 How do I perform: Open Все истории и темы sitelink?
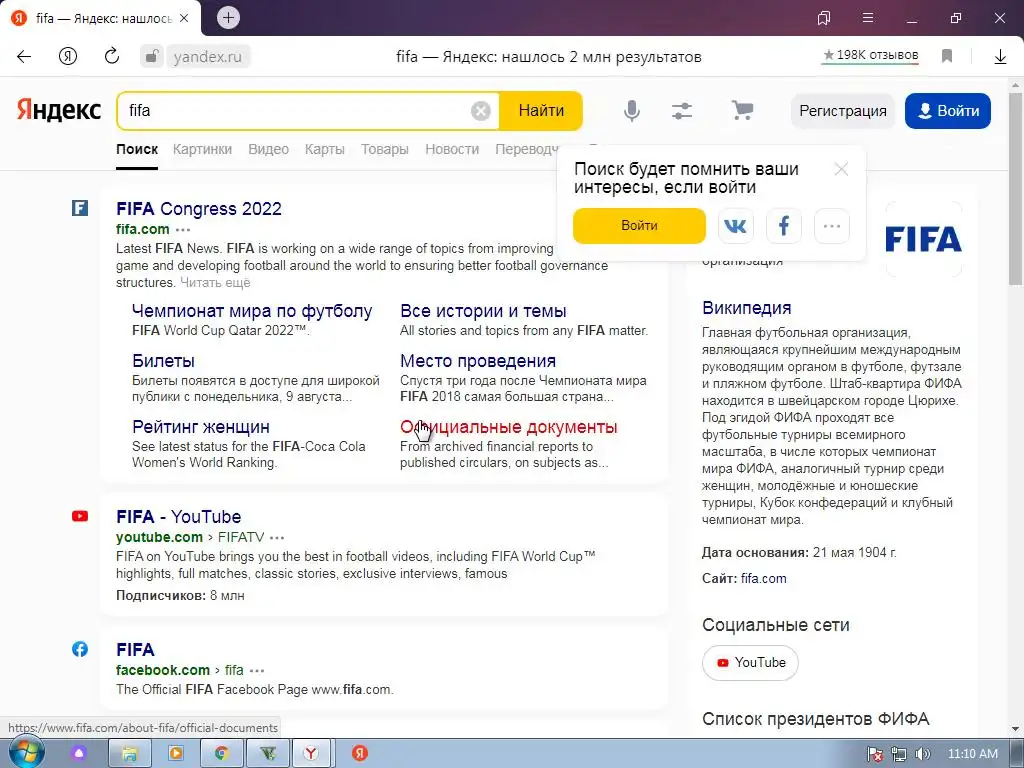click(483, 311)
